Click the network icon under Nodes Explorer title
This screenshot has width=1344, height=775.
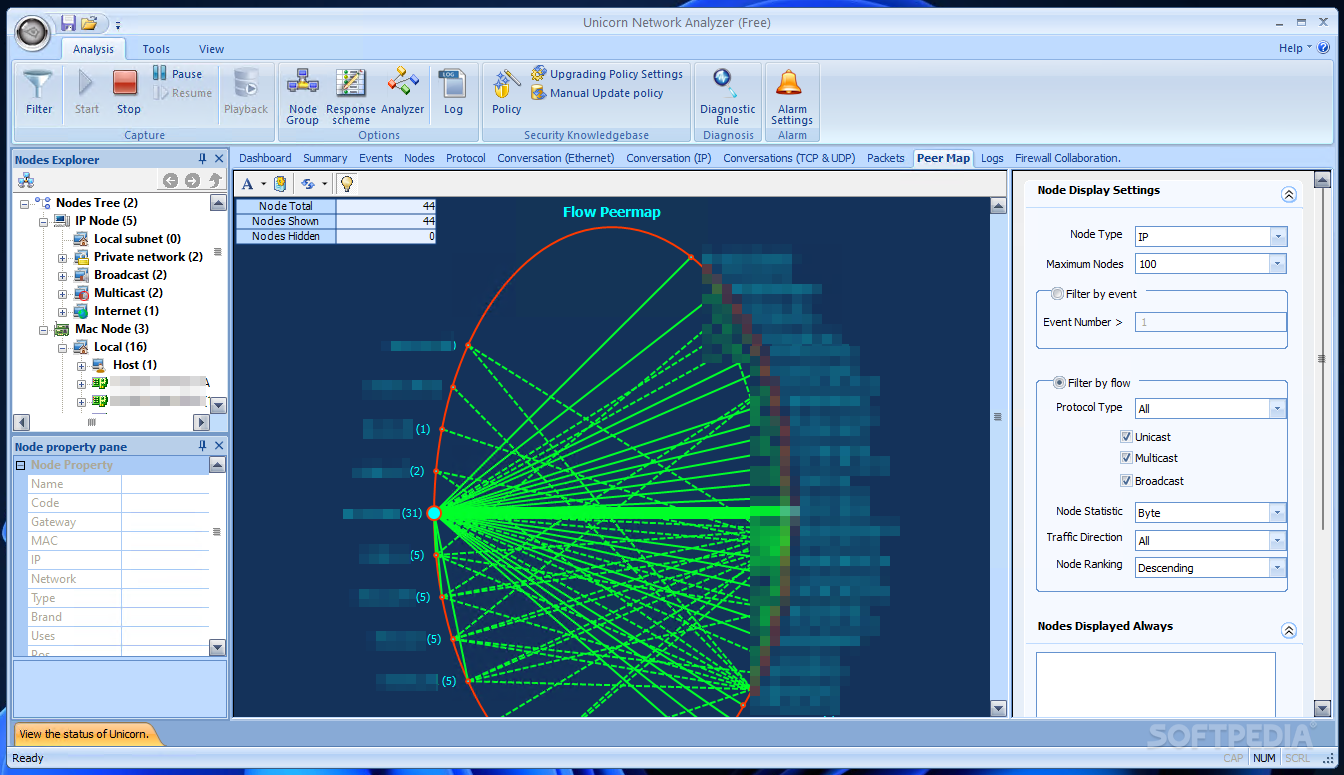coord(26,181)
